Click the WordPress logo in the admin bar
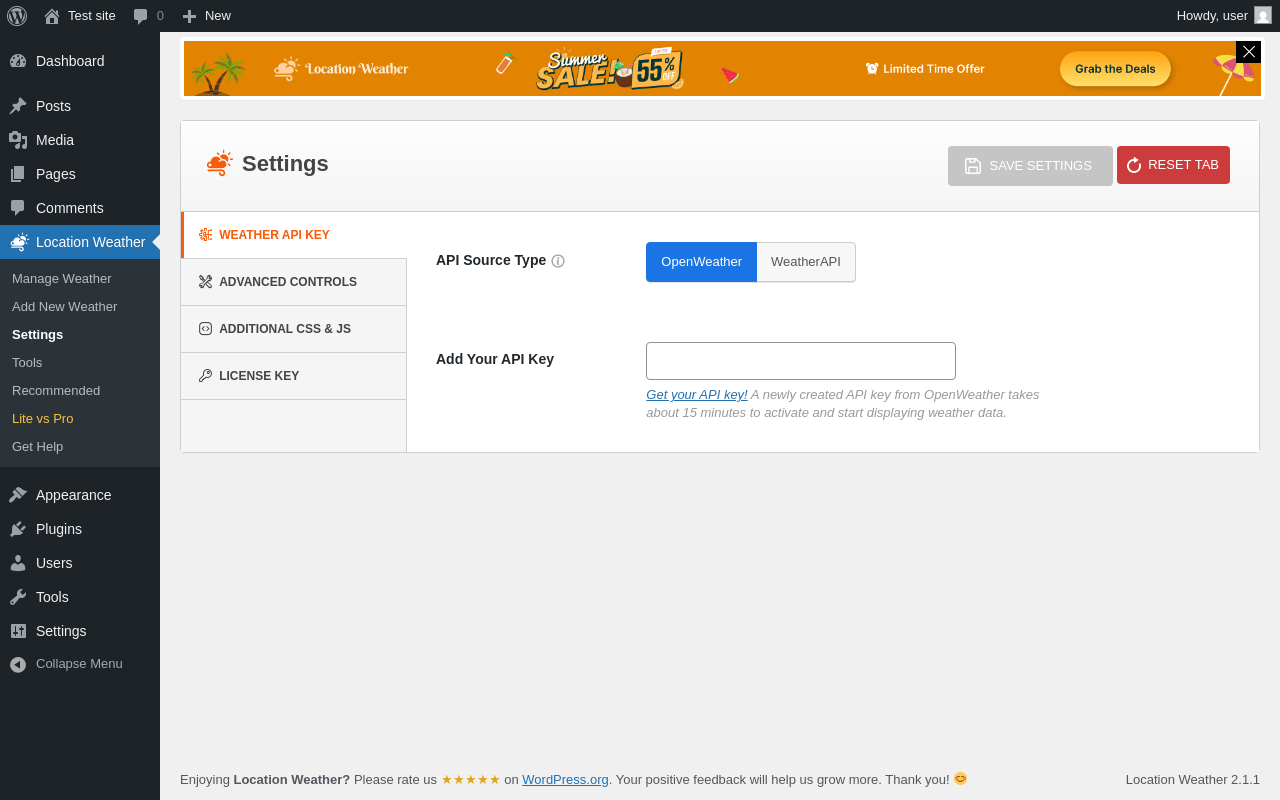Viewport: 1280px width, 800px height. coord(17,16)
